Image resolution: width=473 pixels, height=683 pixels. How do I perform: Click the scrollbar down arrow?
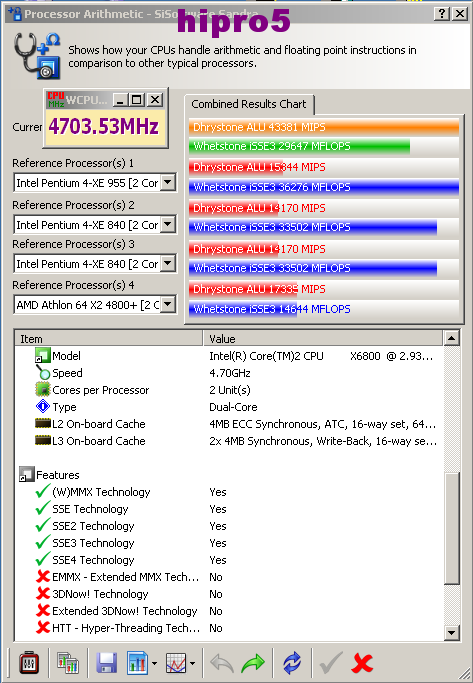(451, 632)
